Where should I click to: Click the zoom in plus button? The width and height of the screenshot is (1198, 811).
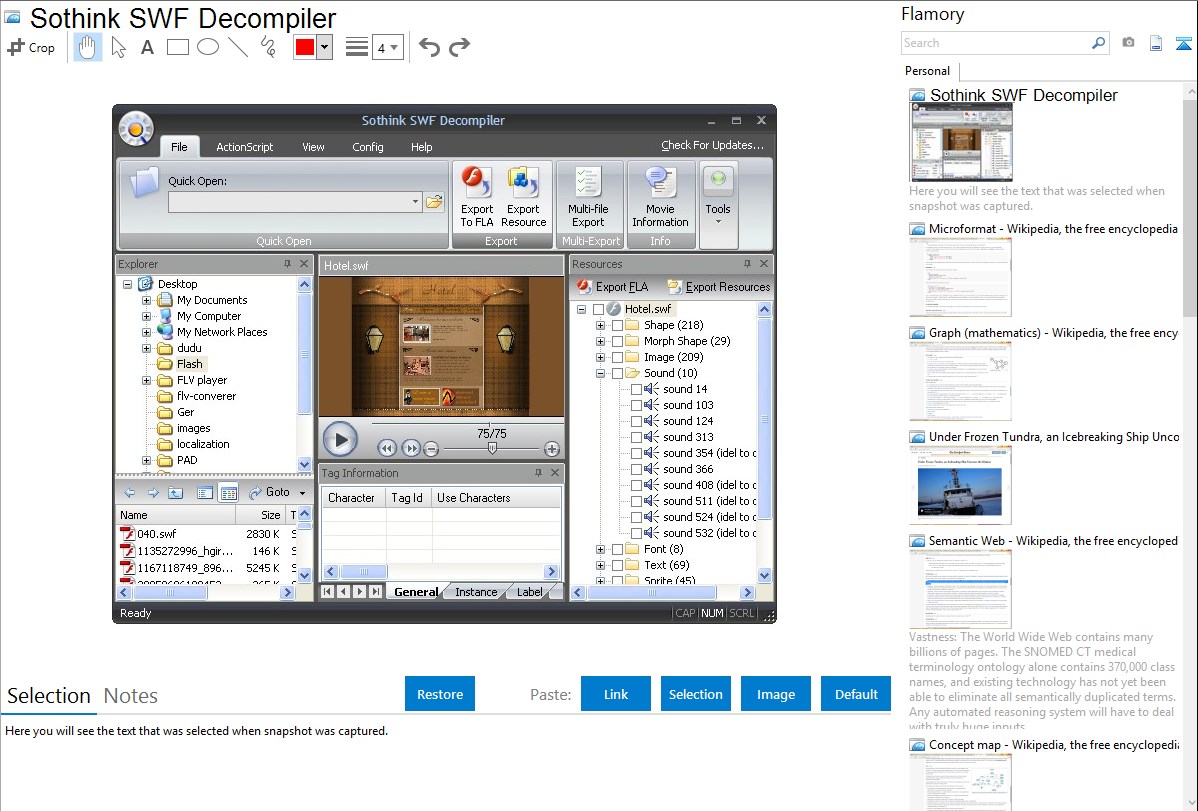[551, 449]
